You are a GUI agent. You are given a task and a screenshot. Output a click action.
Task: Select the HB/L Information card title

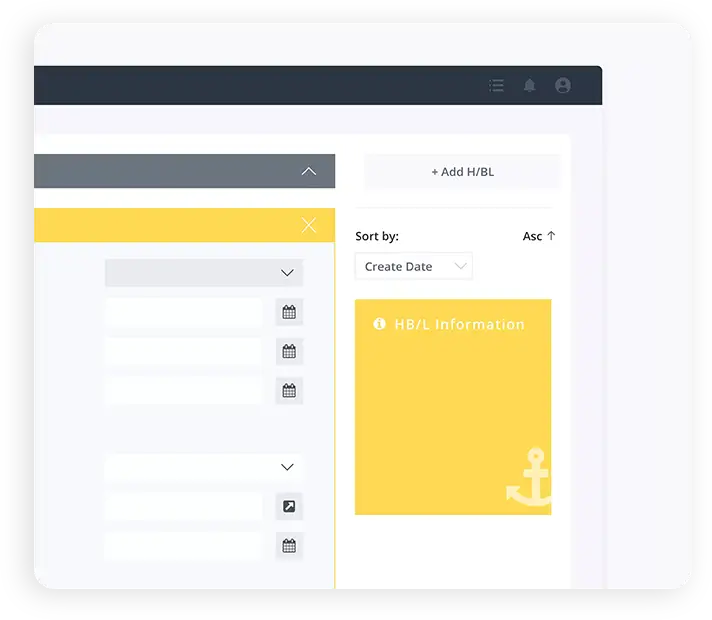(459, 324)
